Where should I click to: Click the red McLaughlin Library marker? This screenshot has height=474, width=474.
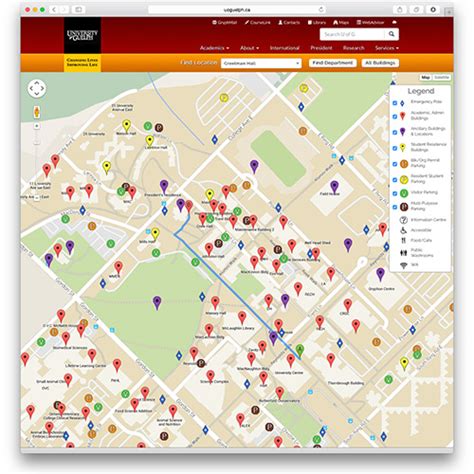pos(242,318)
